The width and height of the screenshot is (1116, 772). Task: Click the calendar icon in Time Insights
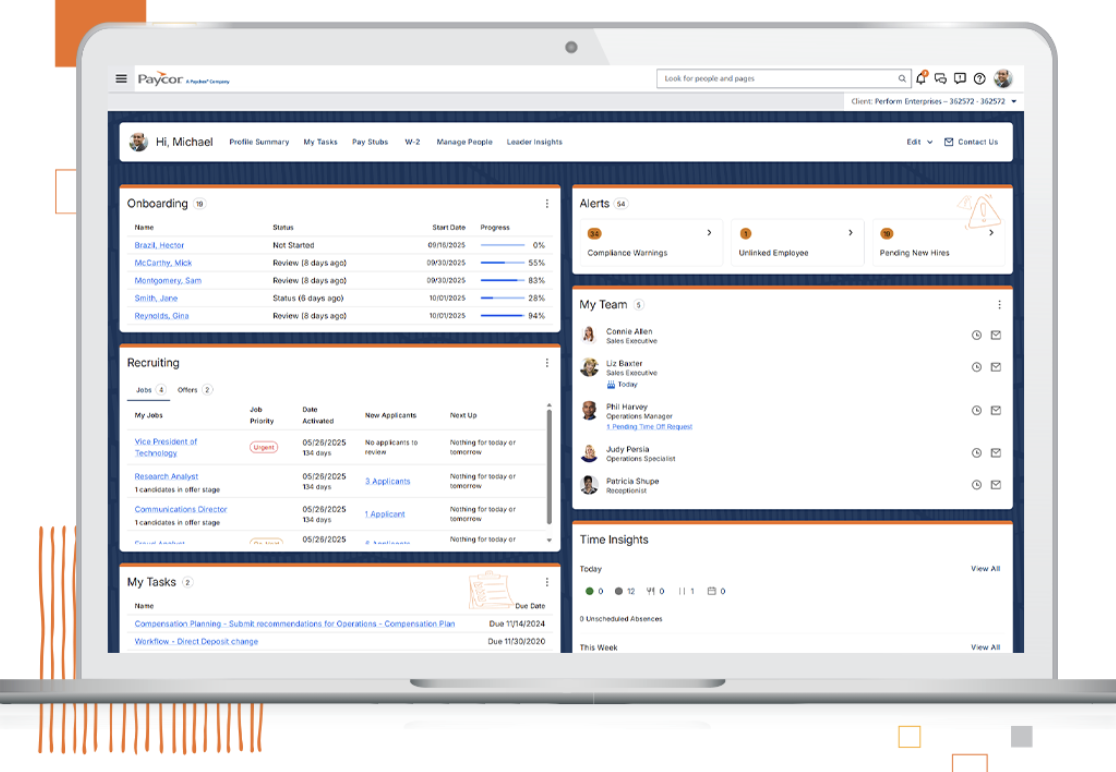[x=712, y=590]
